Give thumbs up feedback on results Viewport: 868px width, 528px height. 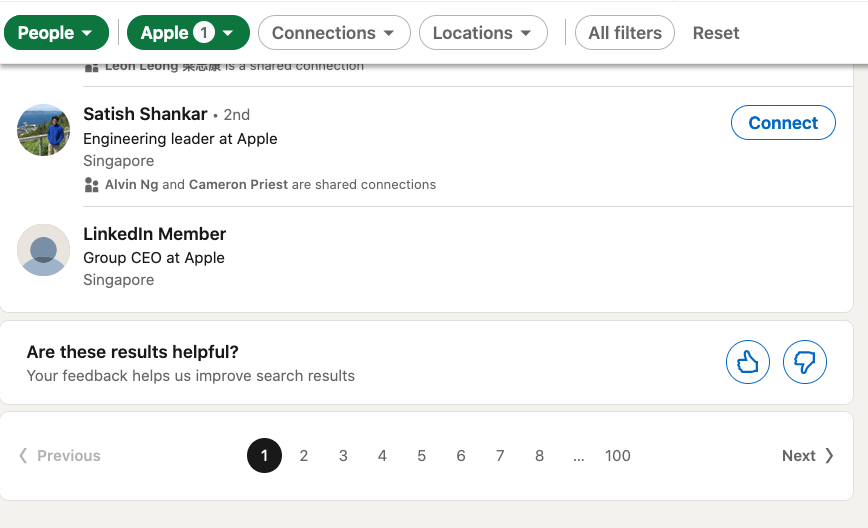click(x=748, y=362)
